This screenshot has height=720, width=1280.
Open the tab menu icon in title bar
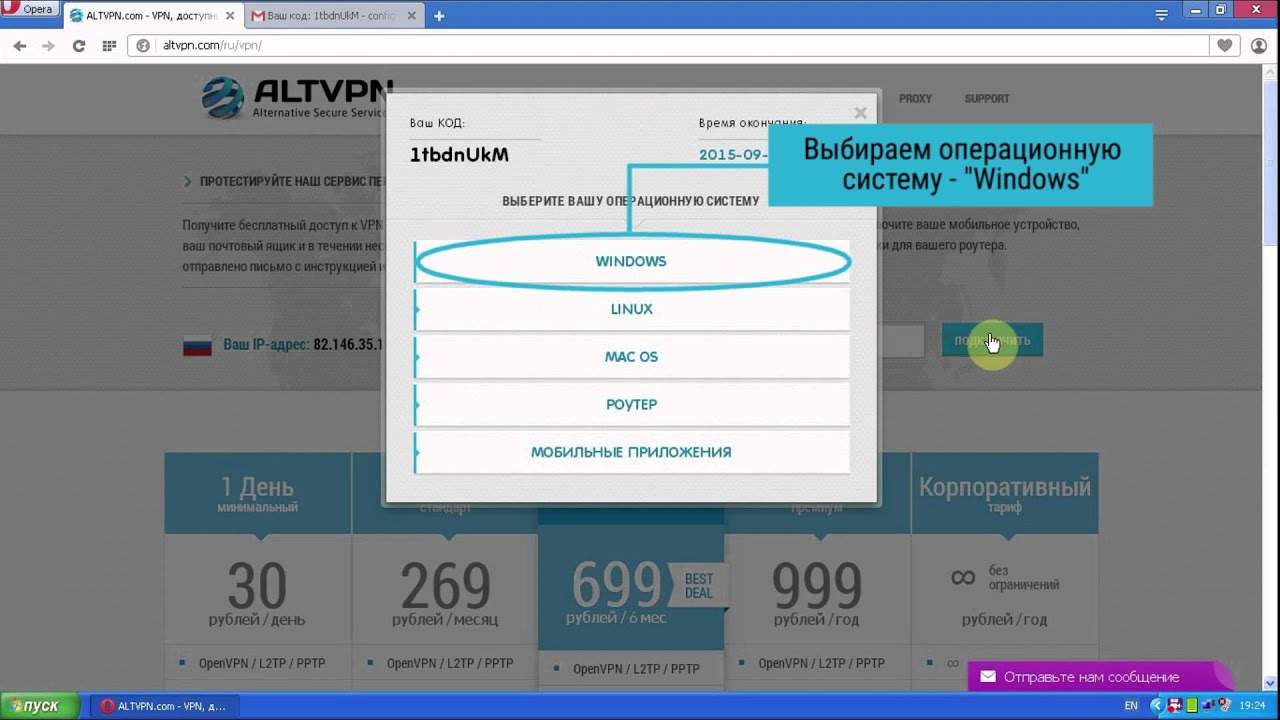pos(1161,15)
